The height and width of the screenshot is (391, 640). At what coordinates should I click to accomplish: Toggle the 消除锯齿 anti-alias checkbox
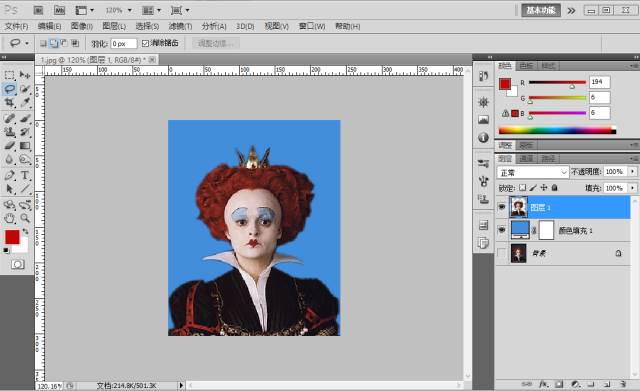[145, 43]
